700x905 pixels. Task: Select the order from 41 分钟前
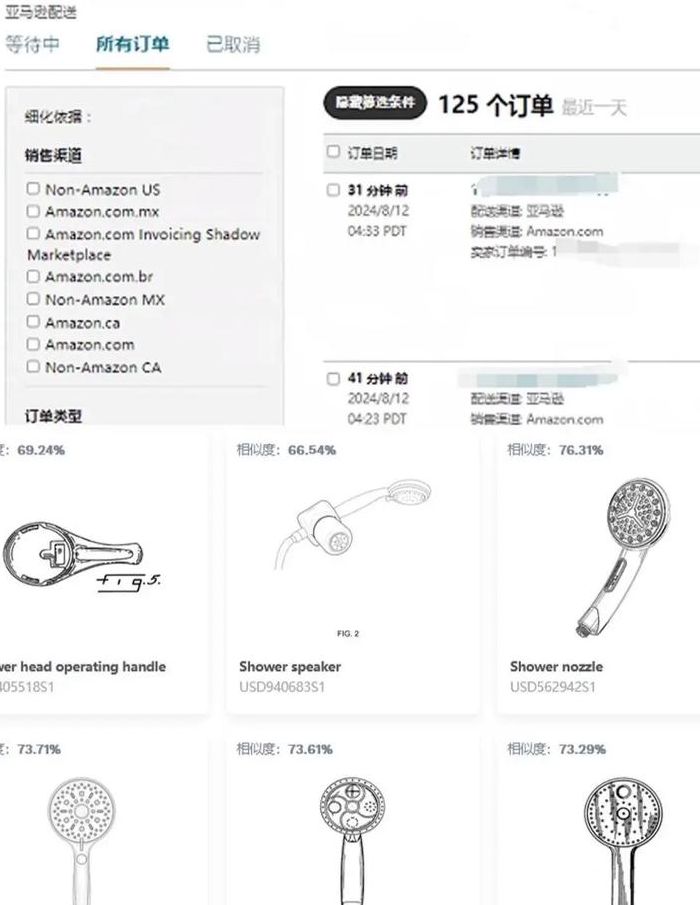333,379
